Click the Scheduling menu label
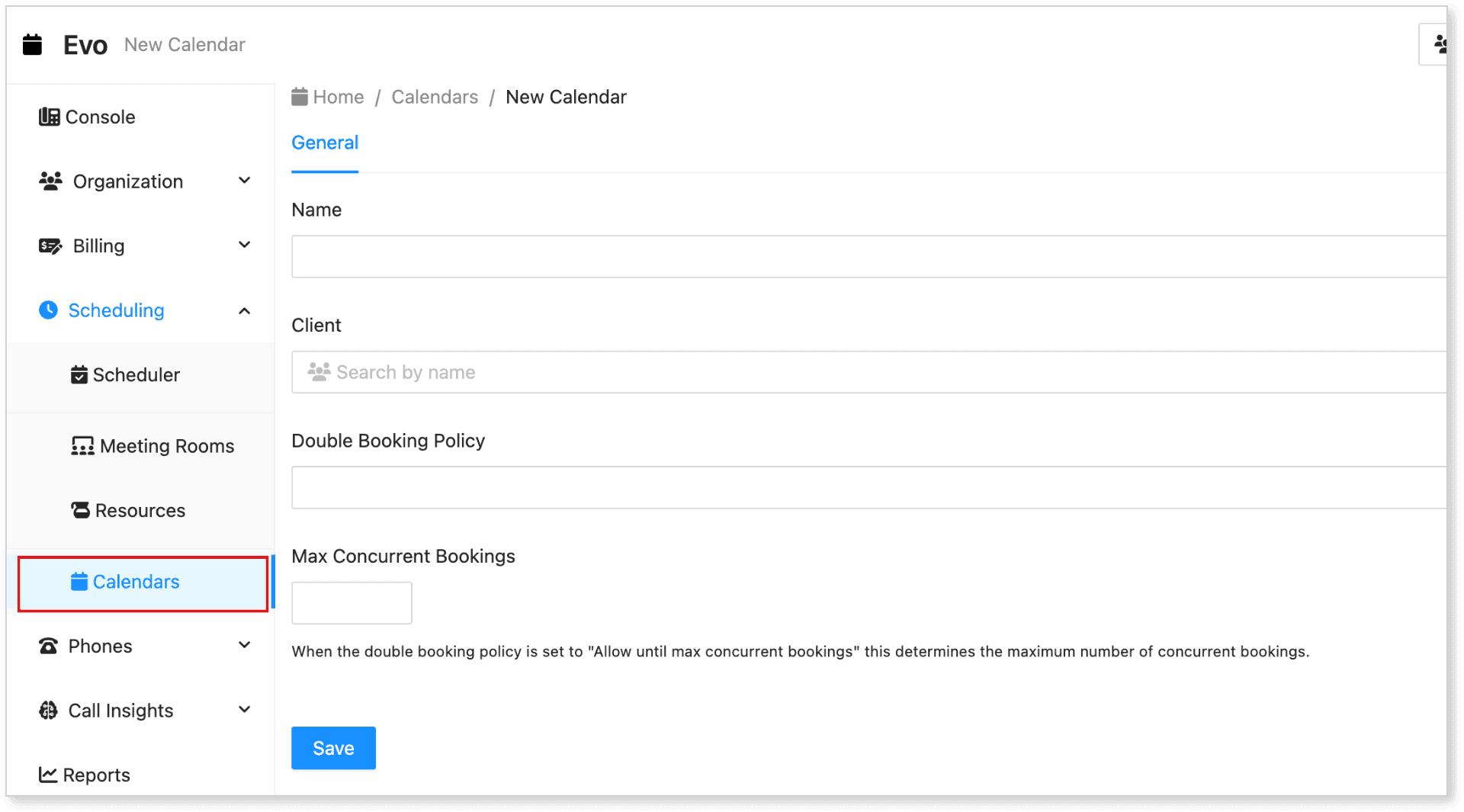1464x812 pixels. click(x=116, y=310)
